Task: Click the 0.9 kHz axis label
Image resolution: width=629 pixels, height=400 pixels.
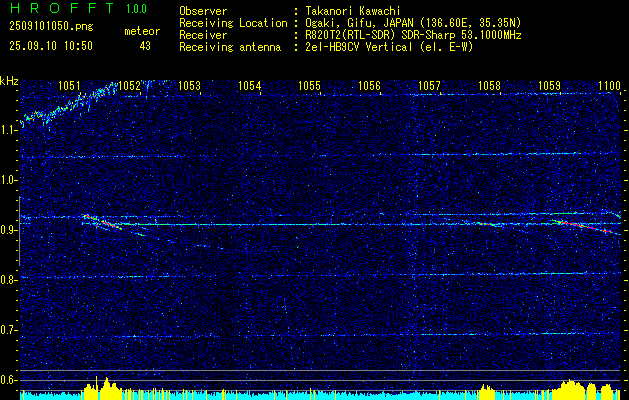Action: [x=8, y=230]
